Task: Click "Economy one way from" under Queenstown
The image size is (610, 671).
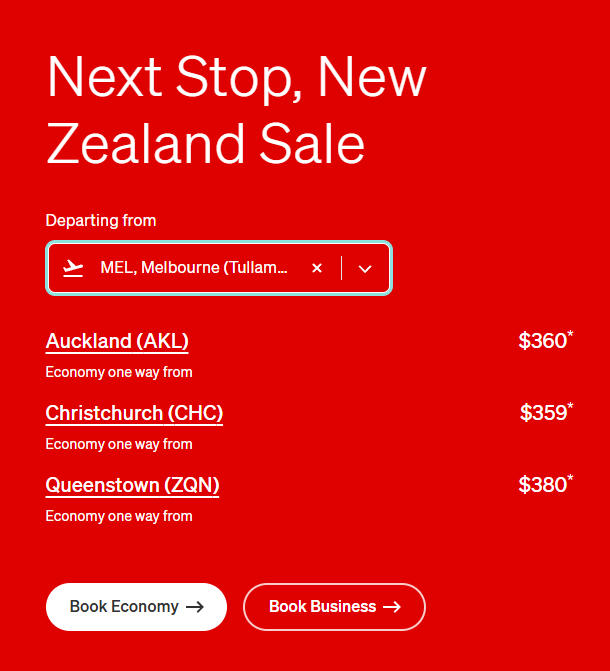Action: click(119, 516)
